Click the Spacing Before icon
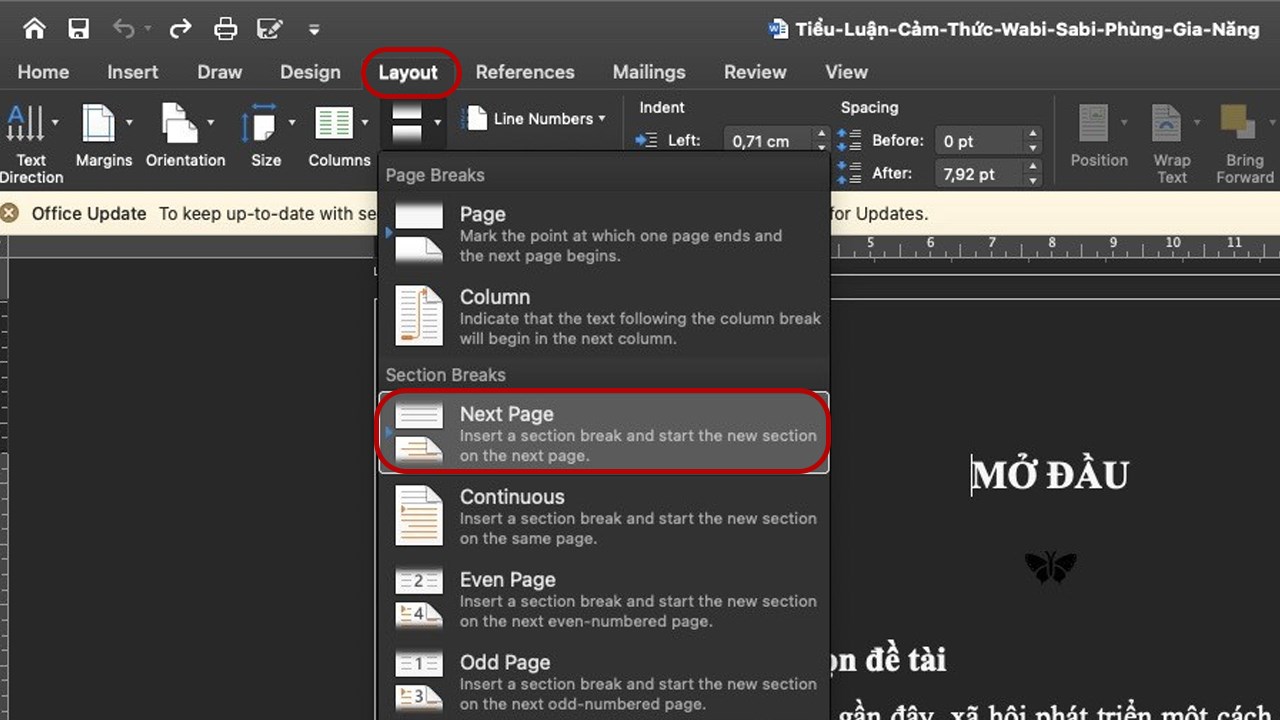The image size is (1280, 720). click(x=848, y=141)
